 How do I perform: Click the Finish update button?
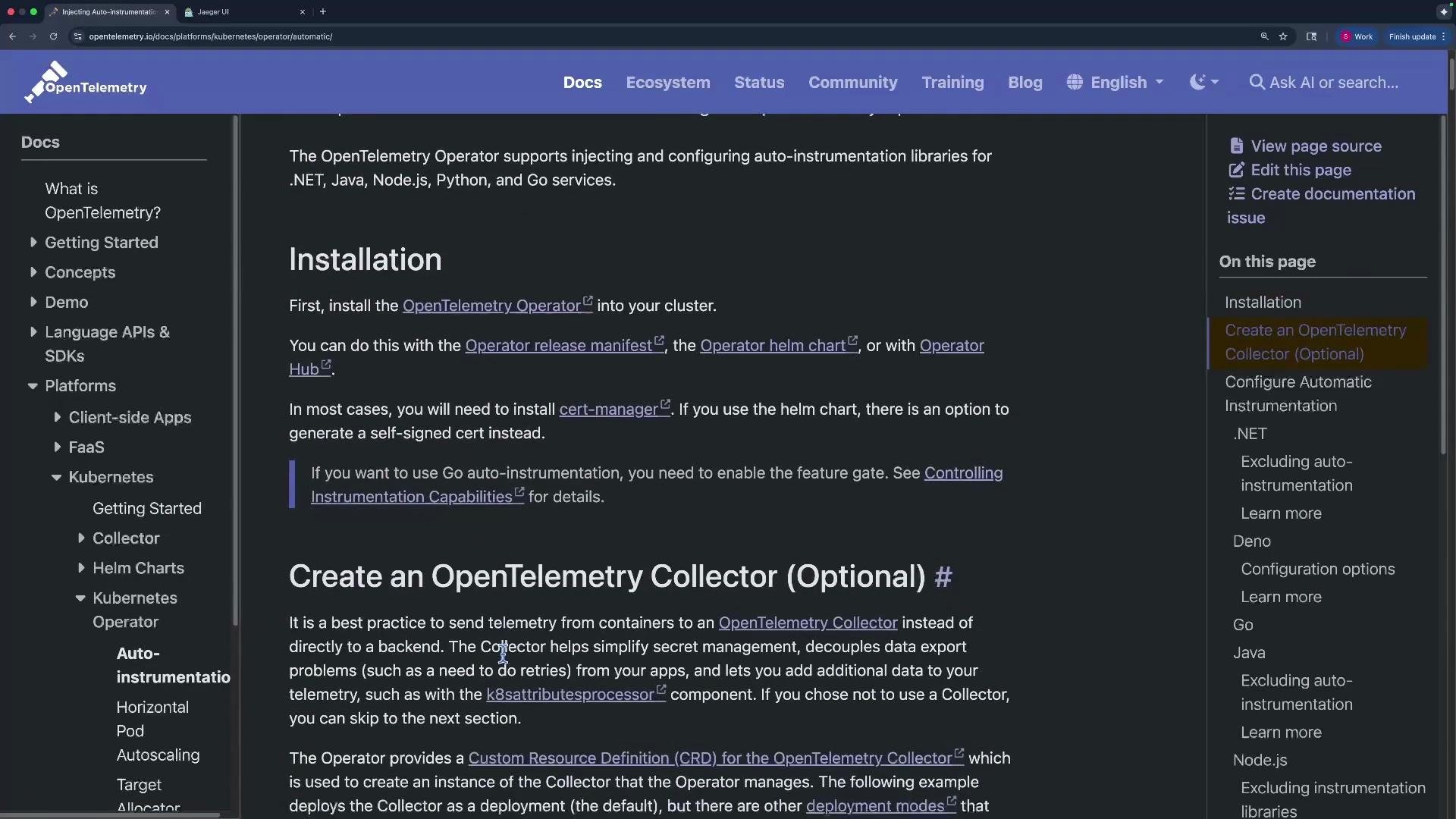coord(1417,36)
